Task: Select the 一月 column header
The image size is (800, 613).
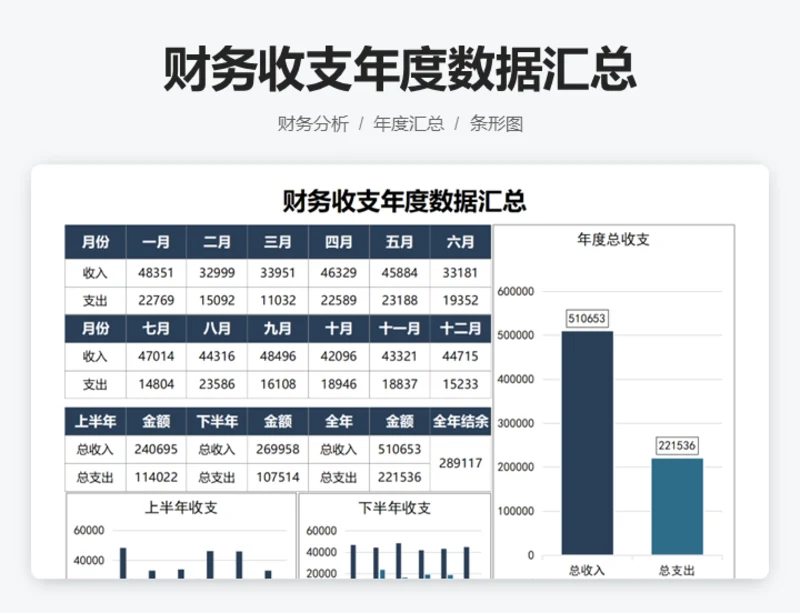Action: pos(156,242)
